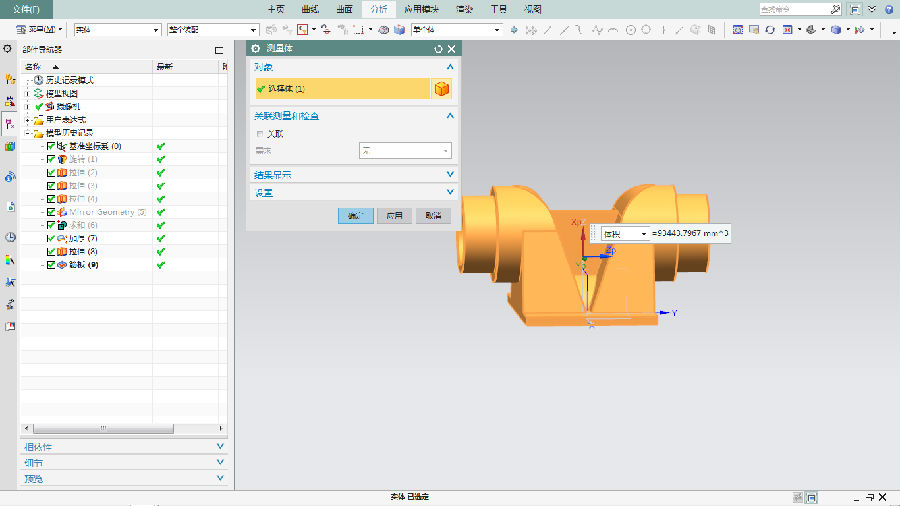900x506 pixels.
Task: Click the settings gear above the navigator
Action: click(8, 49)
